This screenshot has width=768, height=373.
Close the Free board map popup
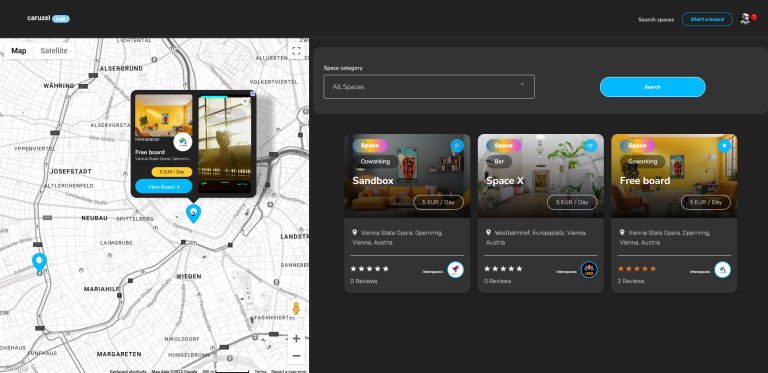(x=253, y=93)
